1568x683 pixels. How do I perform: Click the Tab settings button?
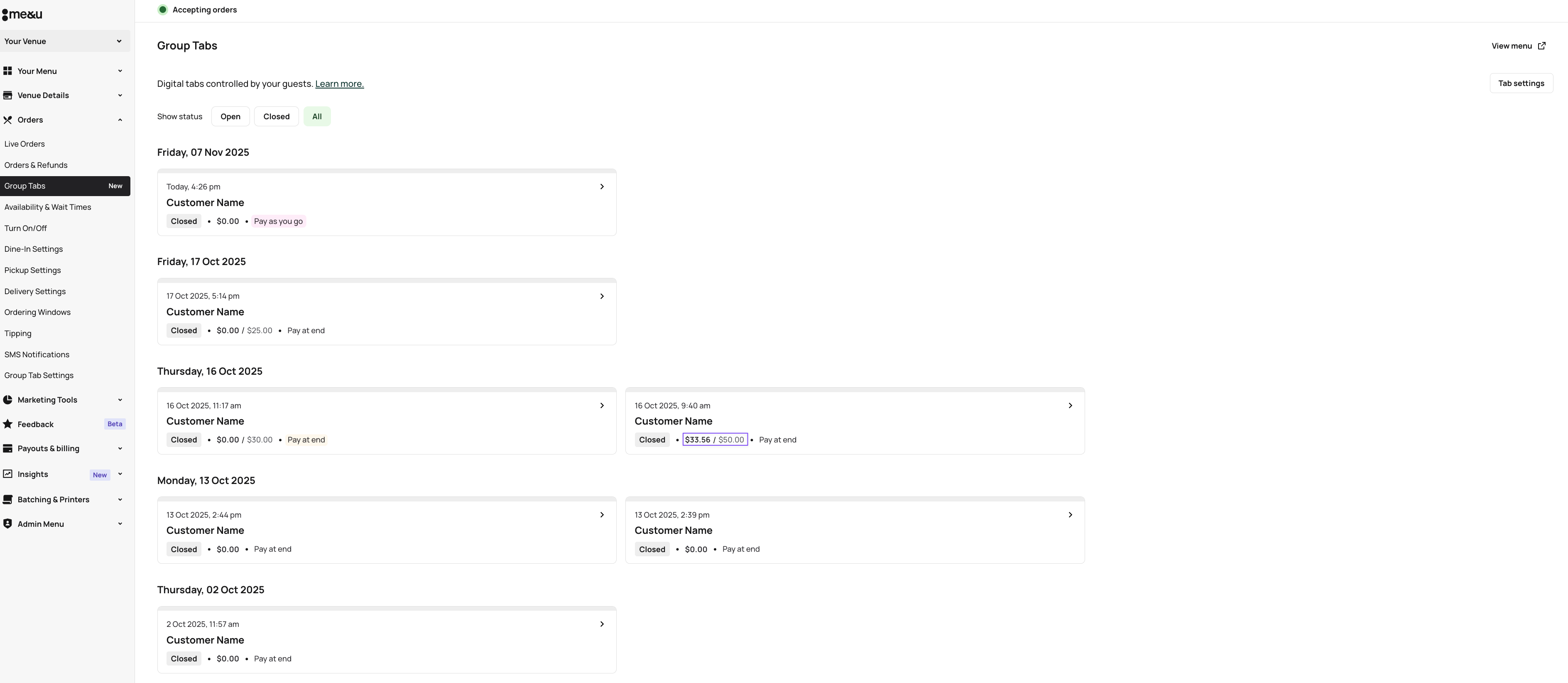click(x=1521, y=84)
